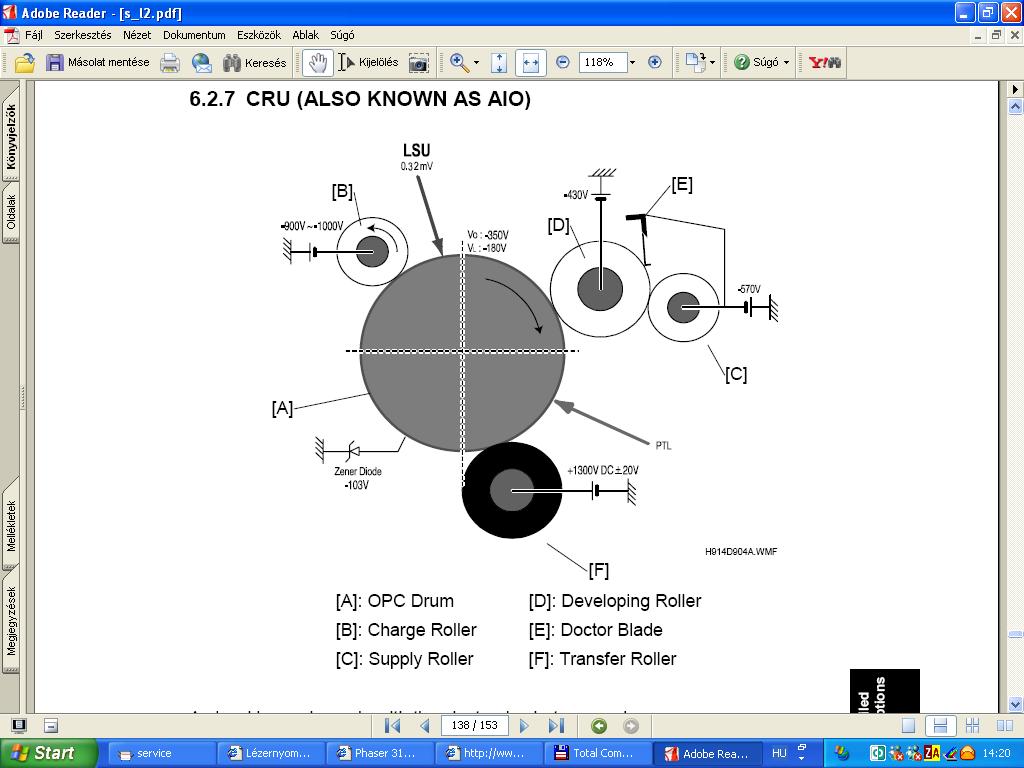Switch to http://ww... taskbar window

(x=488, y=753)
